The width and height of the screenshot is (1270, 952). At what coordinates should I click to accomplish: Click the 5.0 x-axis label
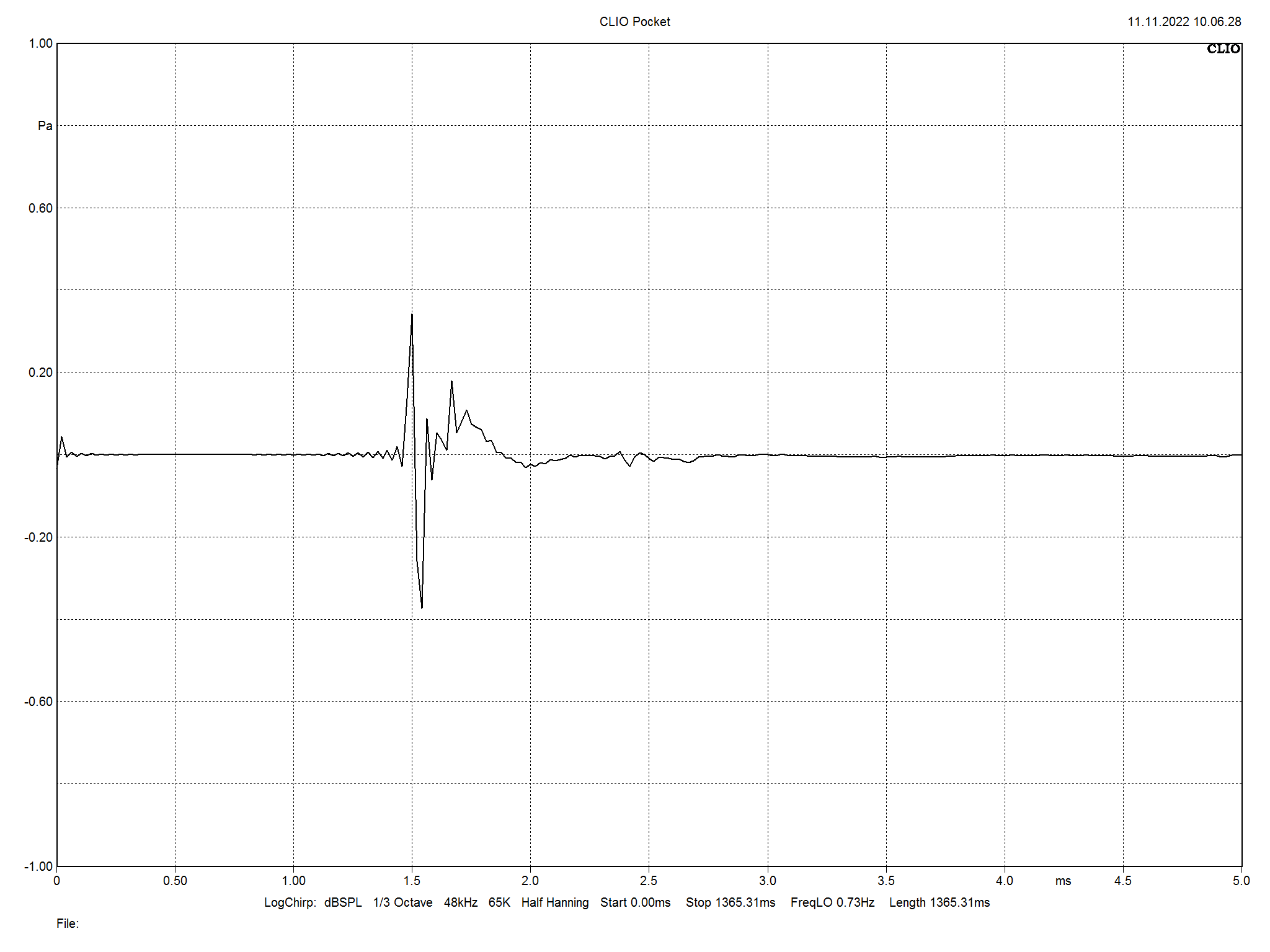click(x=1241, y=881)
